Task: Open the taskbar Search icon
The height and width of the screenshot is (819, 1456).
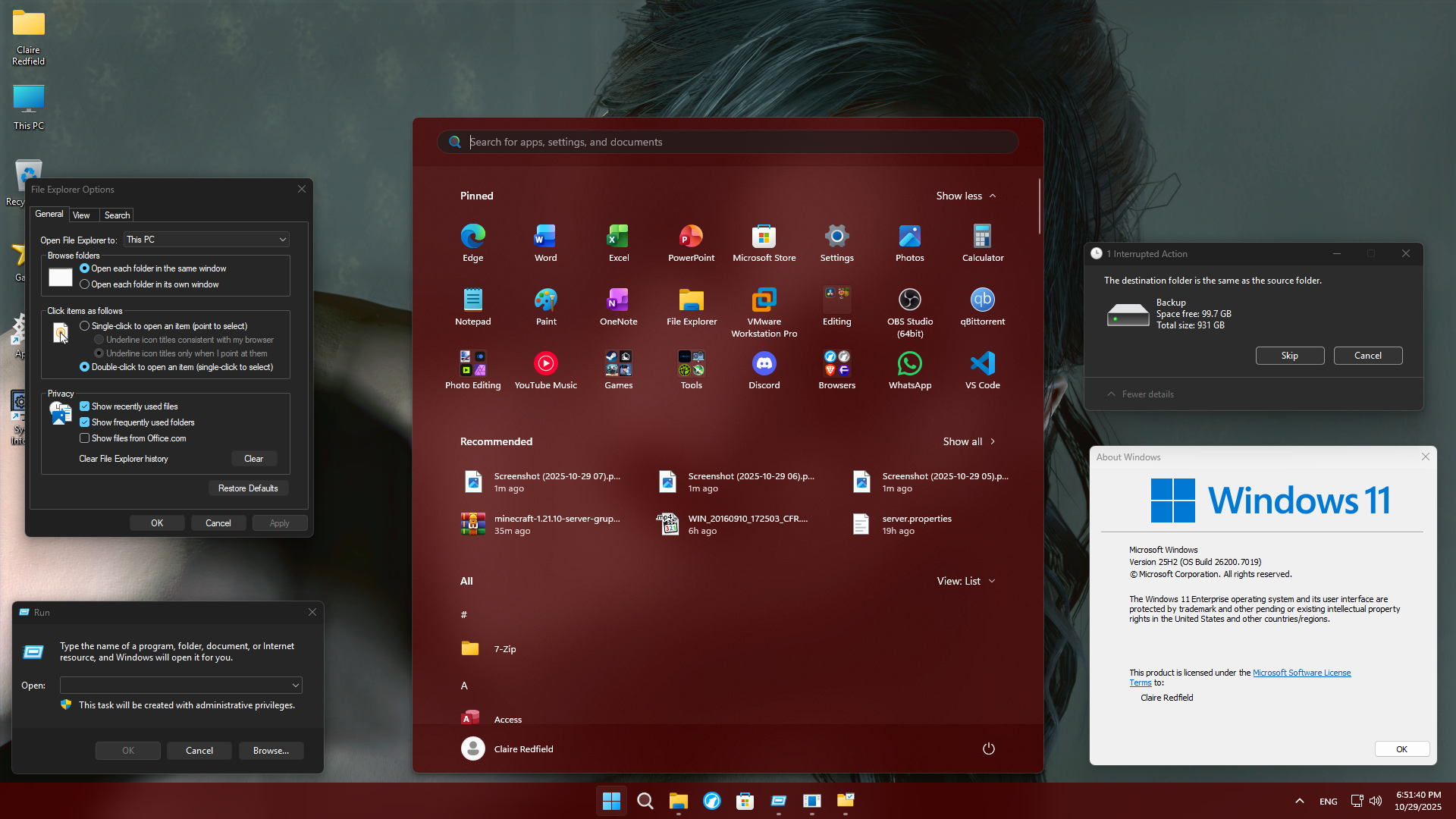Action: [645, 801]
